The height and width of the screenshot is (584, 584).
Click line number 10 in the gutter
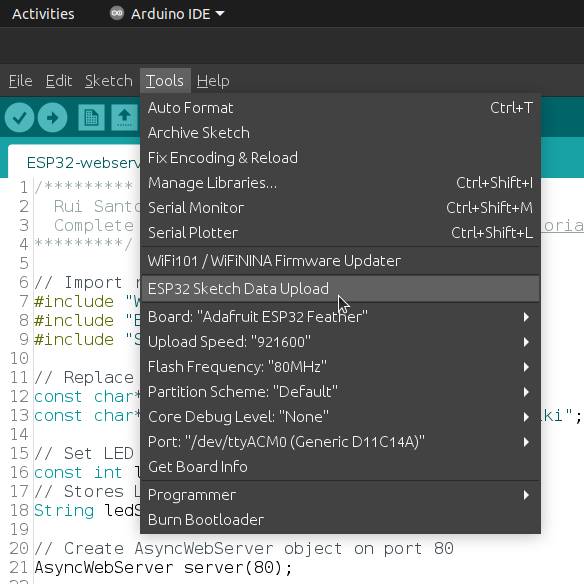click(x=19, y=358)
